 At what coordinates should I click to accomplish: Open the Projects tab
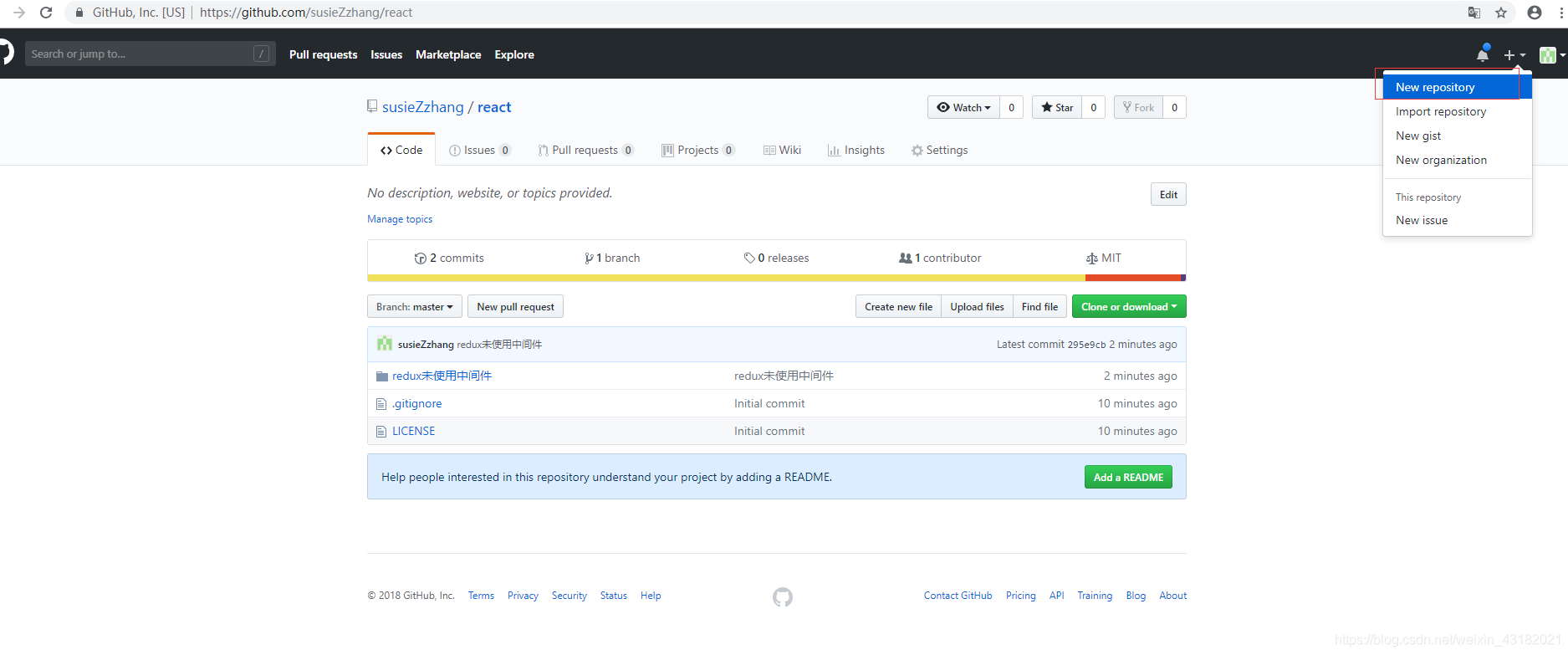point(698,150)
